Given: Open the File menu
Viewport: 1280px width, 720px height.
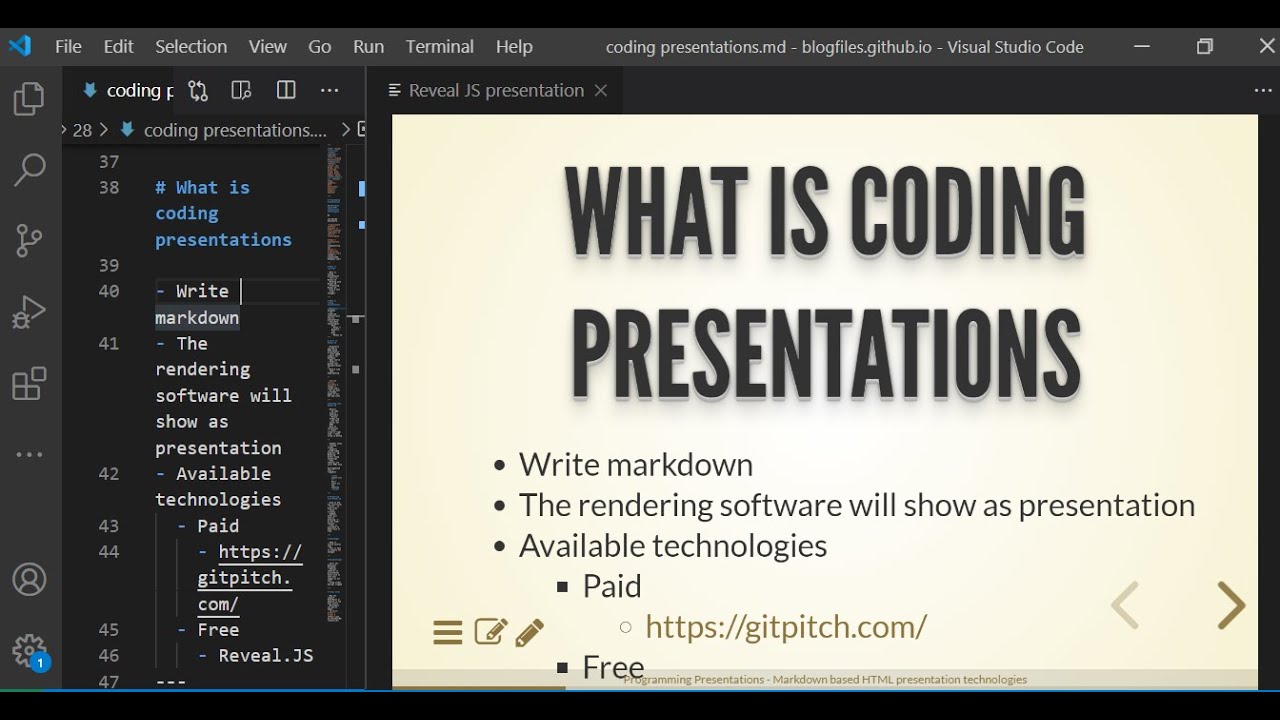Looking at the screenshot, I should coord(68,46).
